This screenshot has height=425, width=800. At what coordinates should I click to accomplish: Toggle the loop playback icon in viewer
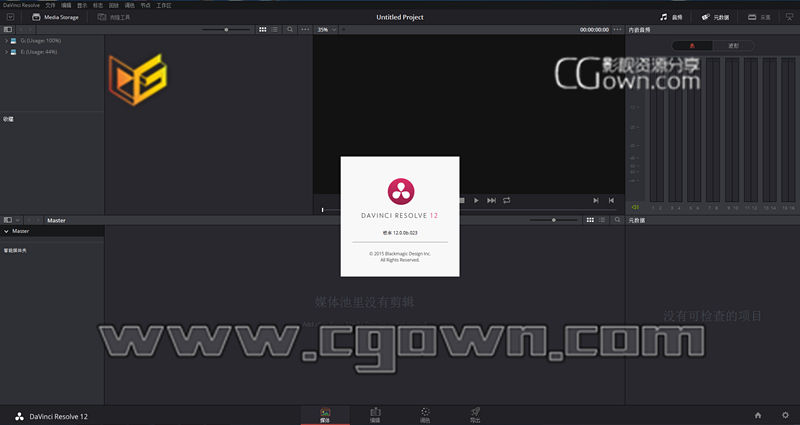[x=507, y=201]
